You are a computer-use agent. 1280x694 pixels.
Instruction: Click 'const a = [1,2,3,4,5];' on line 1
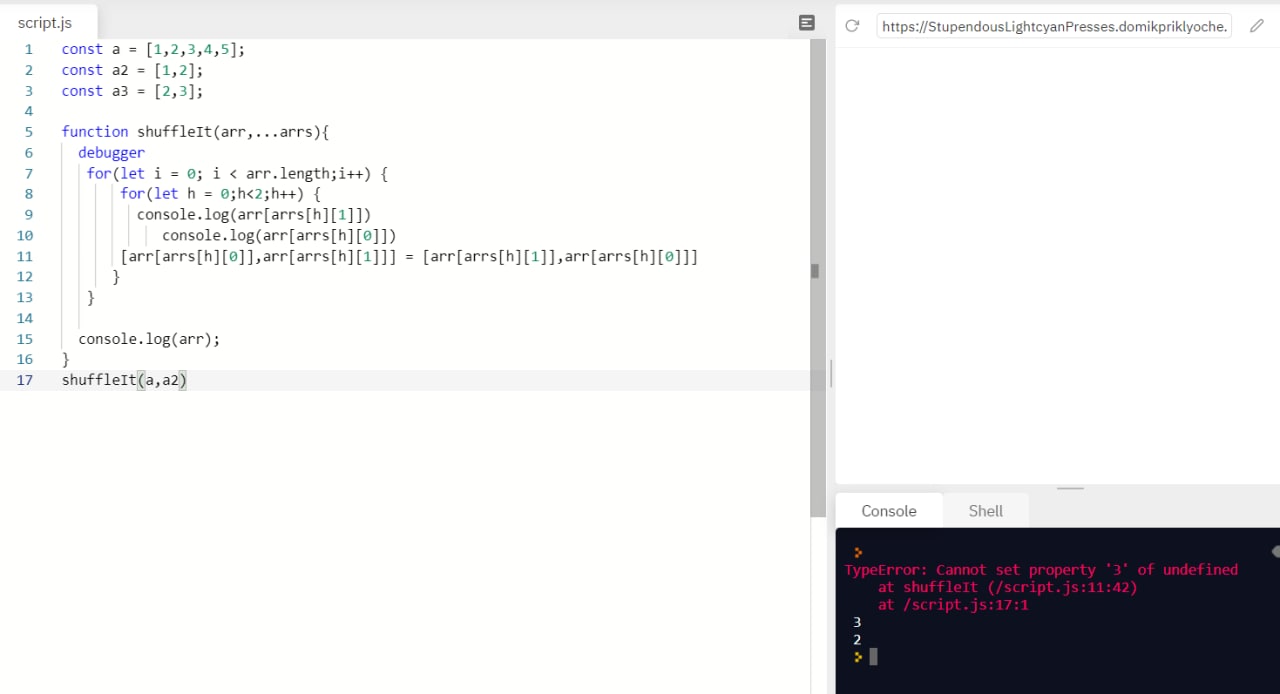point(153,49)
